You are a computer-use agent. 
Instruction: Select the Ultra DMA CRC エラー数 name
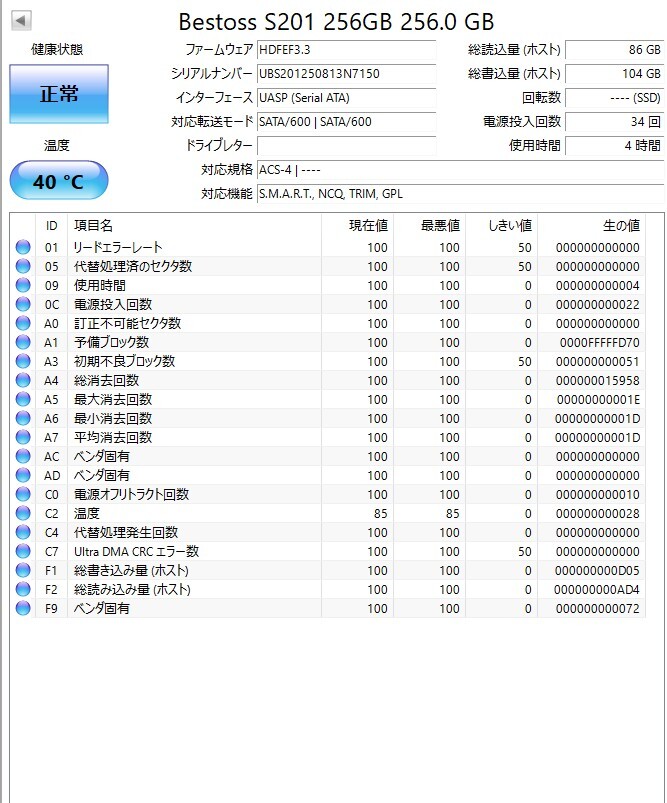tap(136, 552)
